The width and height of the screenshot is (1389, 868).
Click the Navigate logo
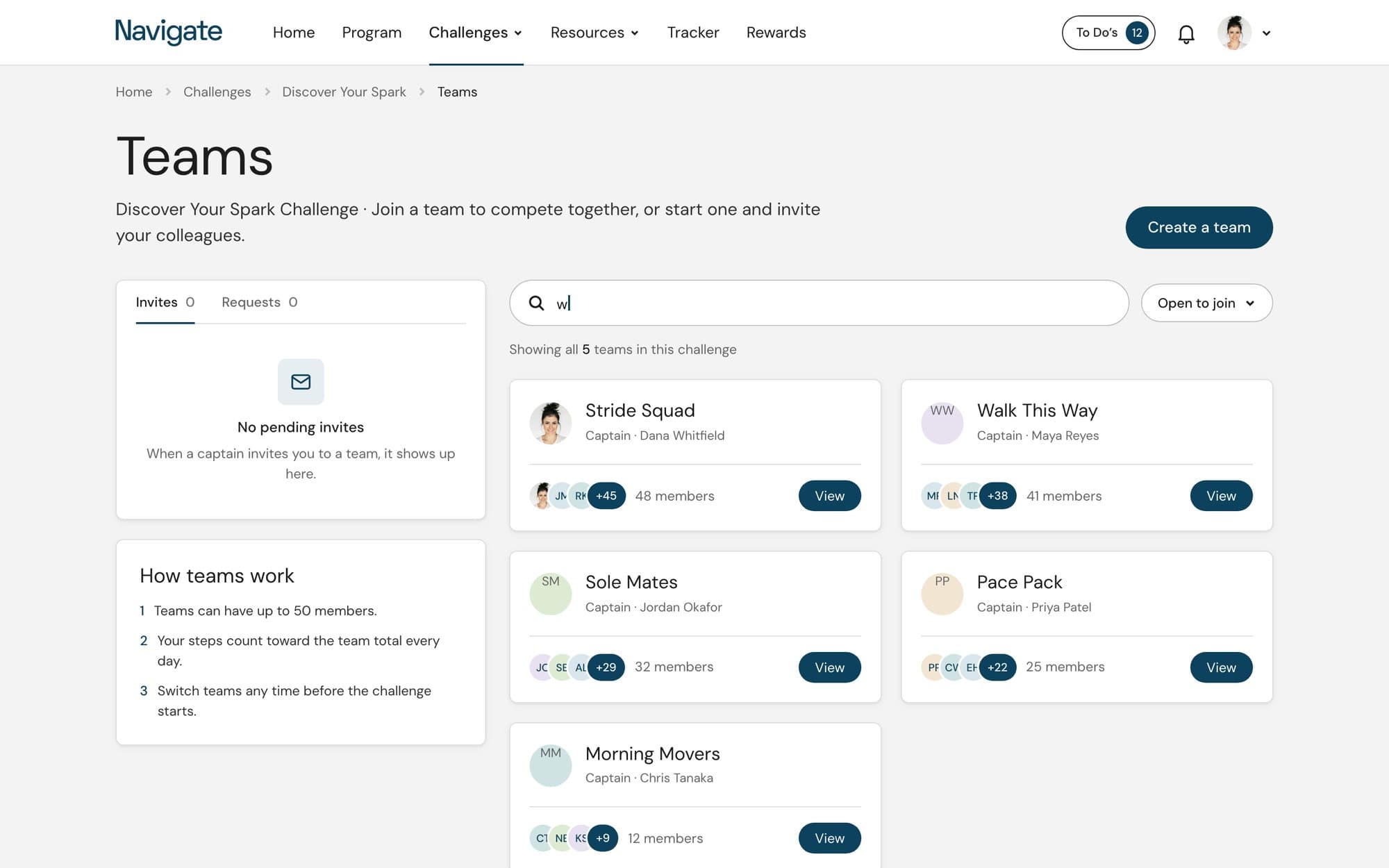click(x=169, y=32)
